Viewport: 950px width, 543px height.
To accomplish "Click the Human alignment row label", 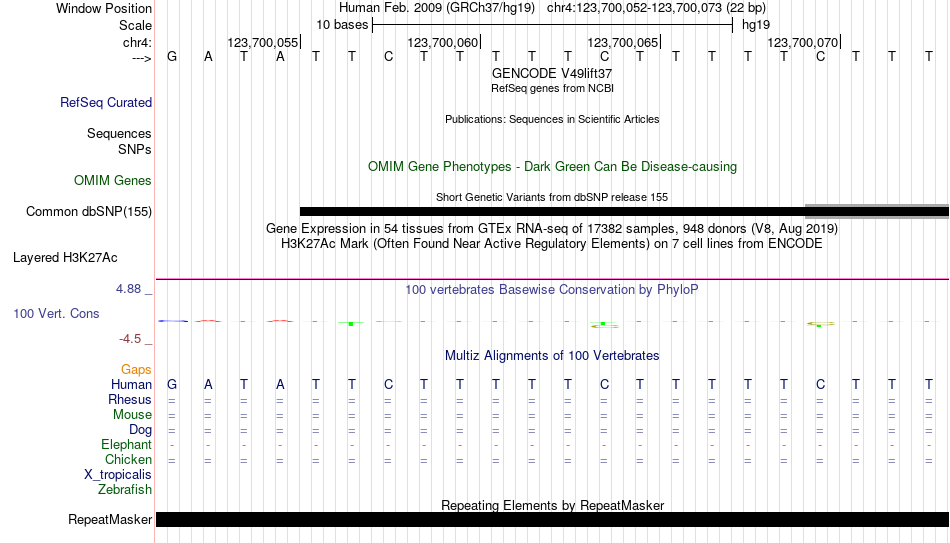I will pyautogui.click(x=131, y=385).
